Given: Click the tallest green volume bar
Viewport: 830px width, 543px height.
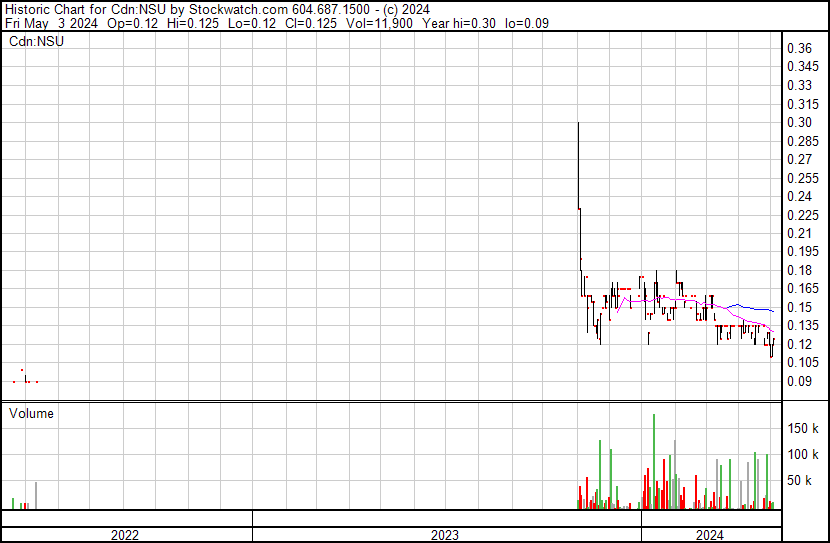Looking at the screenshot, I should click(654, 461).
